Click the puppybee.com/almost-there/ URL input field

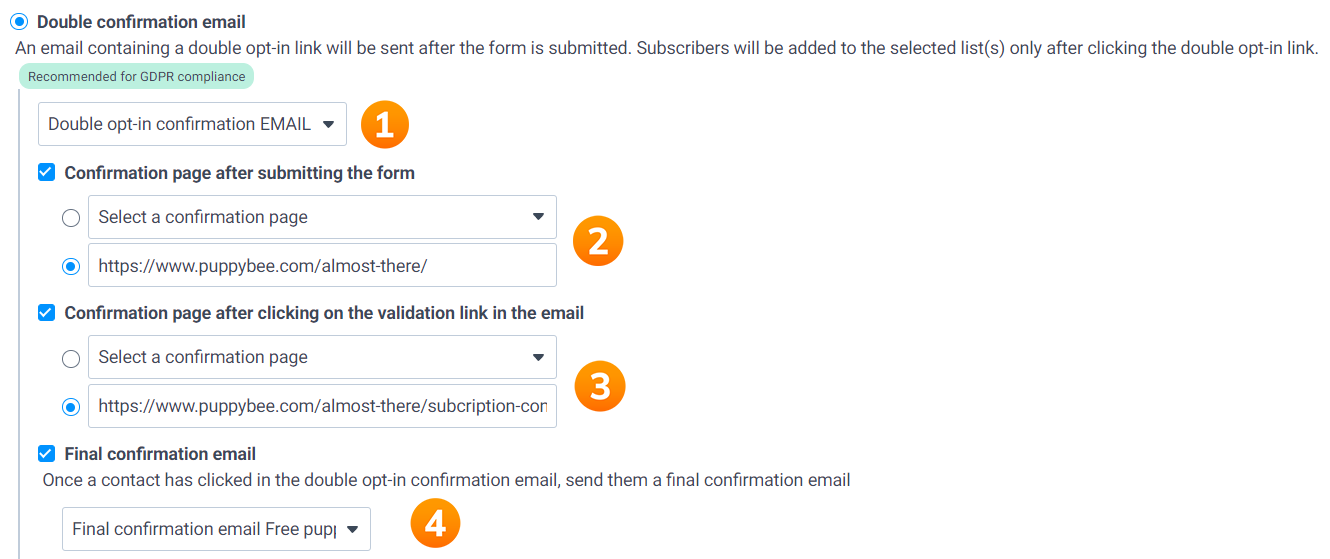(x=322, y=266)
